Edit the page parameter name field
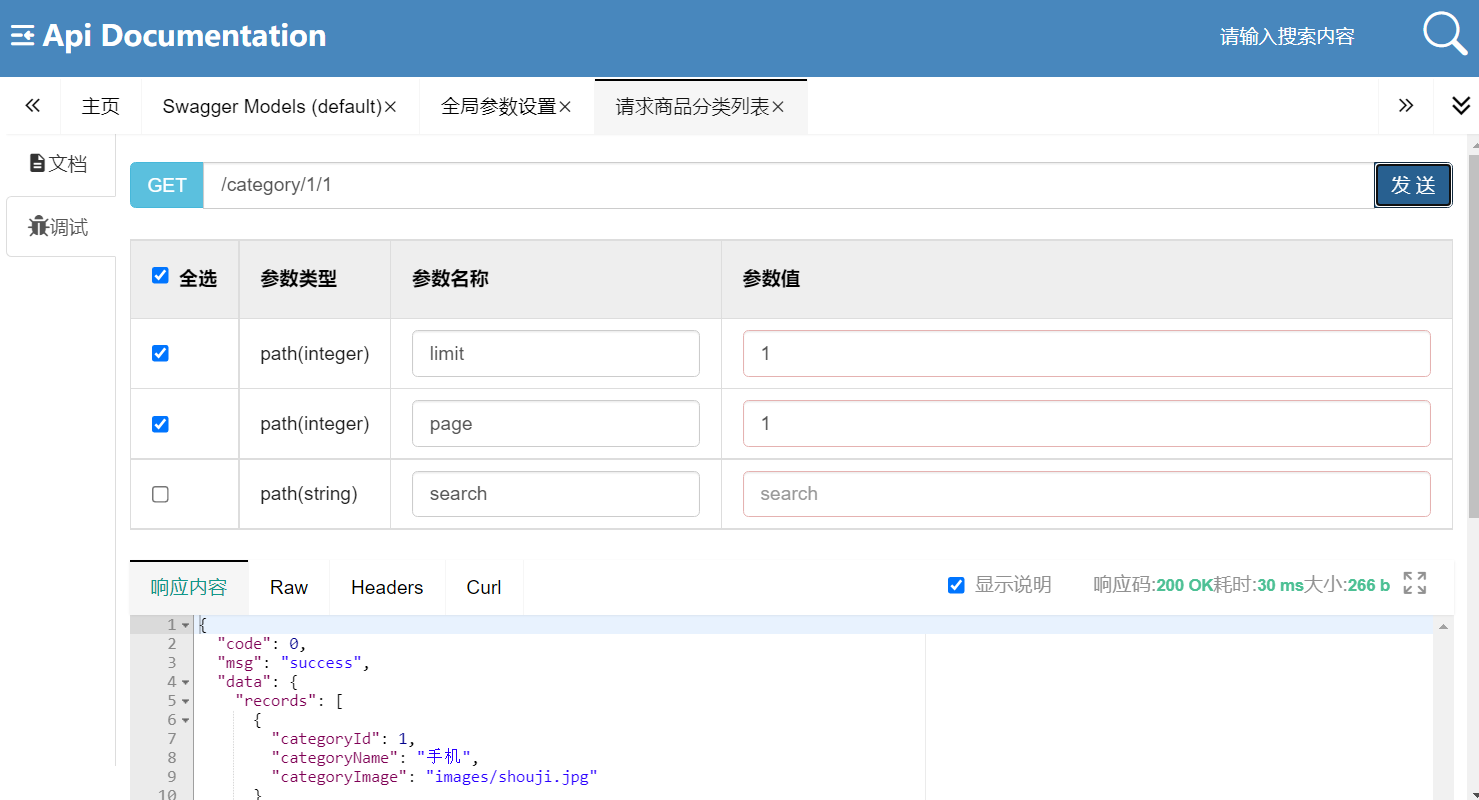Screen dimensions: 1479x800 coord(556,424)
